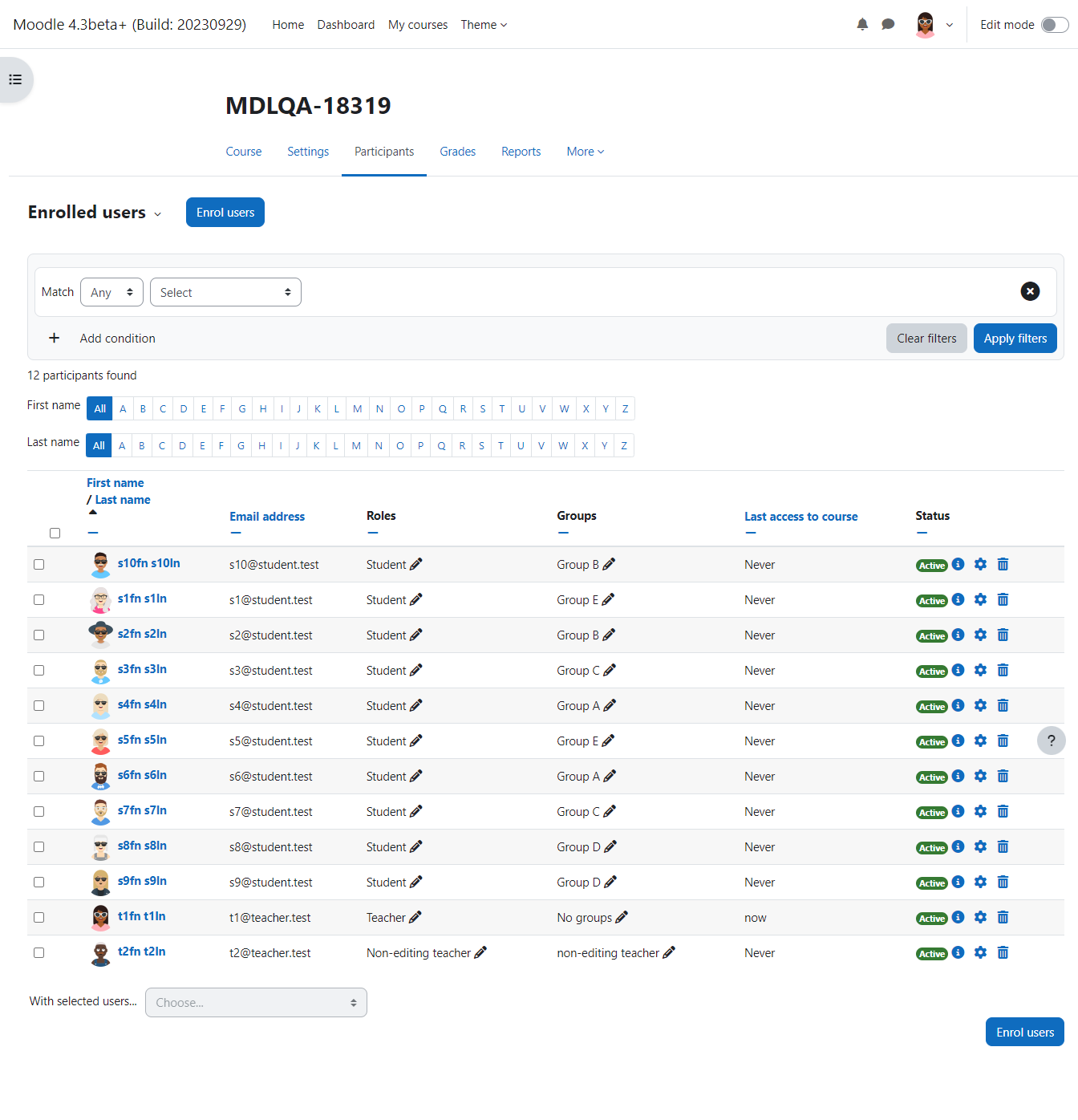The height and width of the screenshot is (1120, 1078).
Task: Edit groups pencil for t2fn t2ln
Action: point(669,952)
